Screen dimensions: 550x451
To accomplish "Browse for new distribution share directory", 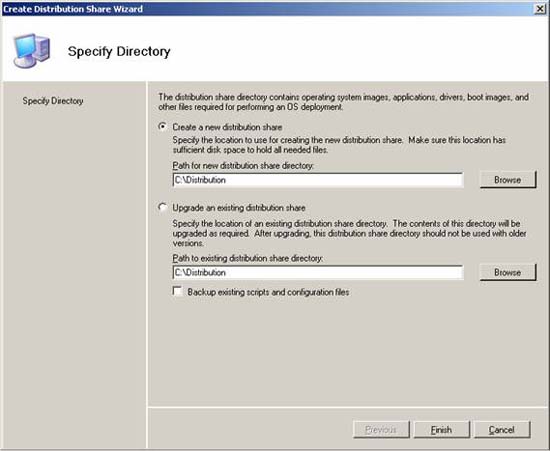I will (x=508, y=180).
